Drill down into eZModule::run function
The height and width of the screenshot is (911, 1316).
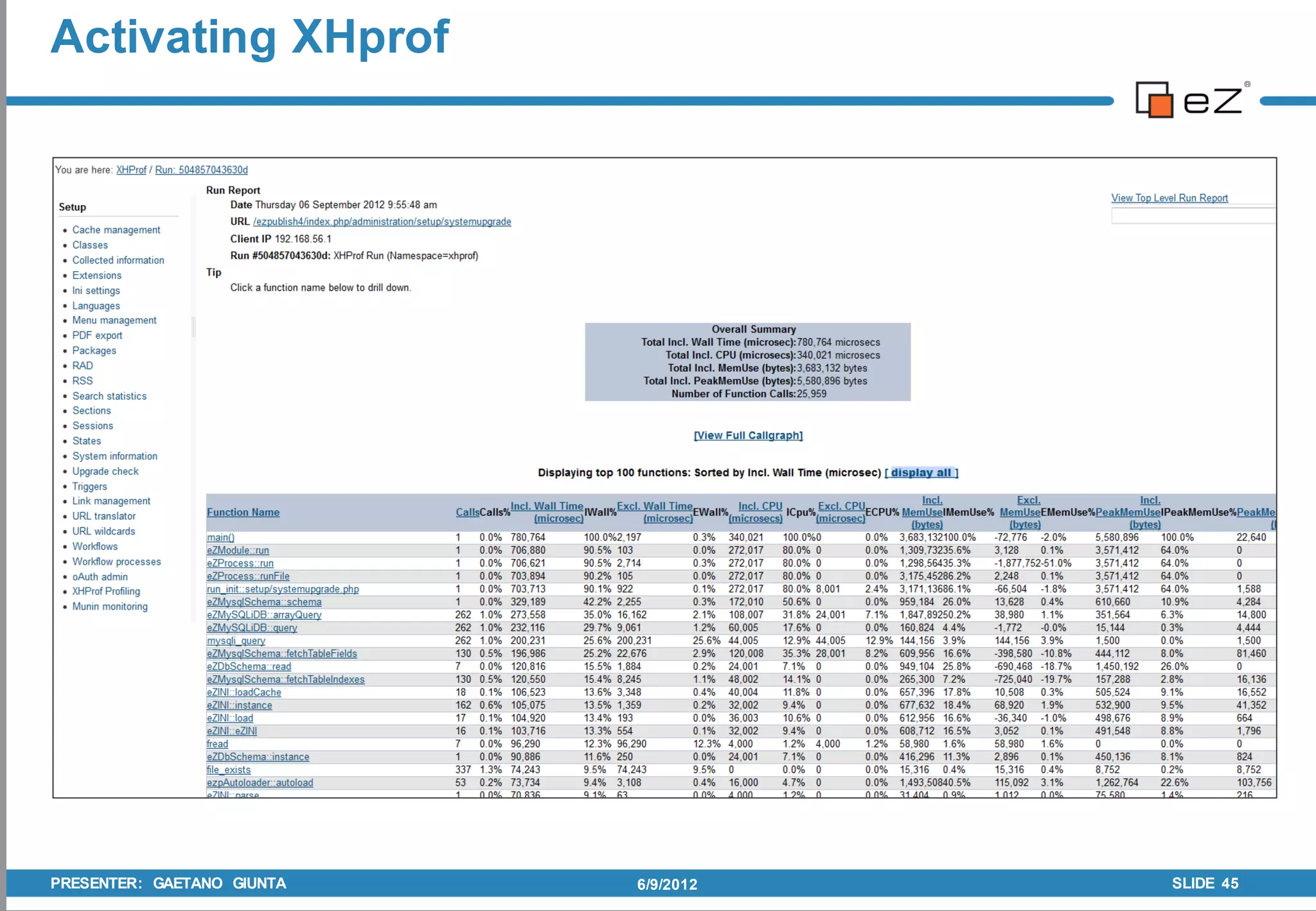[238, 551]
